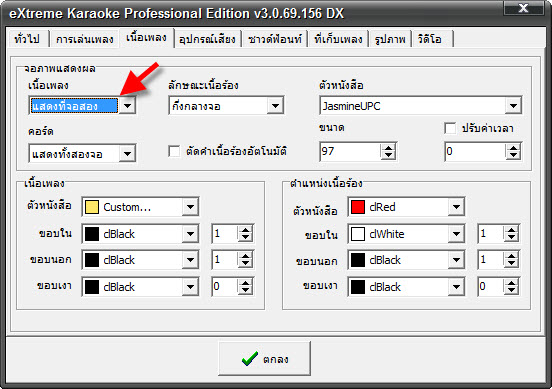The height and width of the screenshot is (389, 552).
Task: Open lyrics ขอบใน clBlack color dropdown
Action: [x=190, y=233]
